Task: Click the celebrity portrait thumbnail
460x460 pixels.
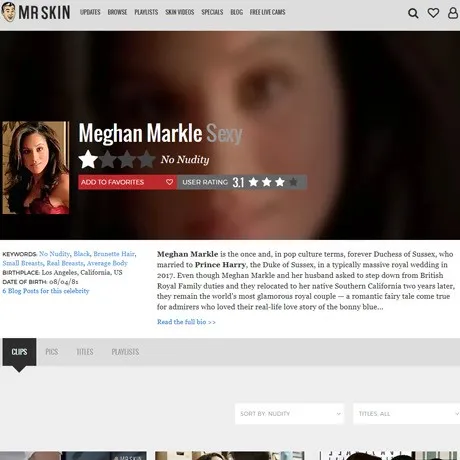Action: click(35, 168)
